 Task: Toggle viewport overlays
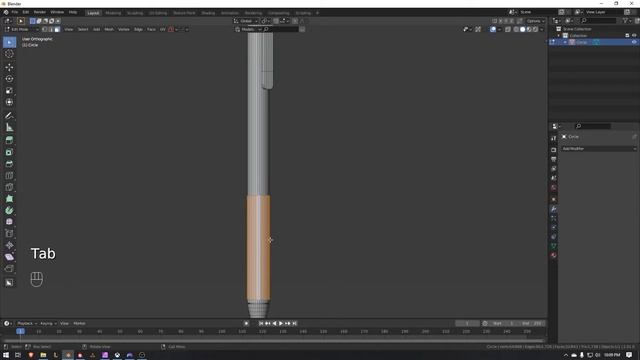click(x=493, y=29)
